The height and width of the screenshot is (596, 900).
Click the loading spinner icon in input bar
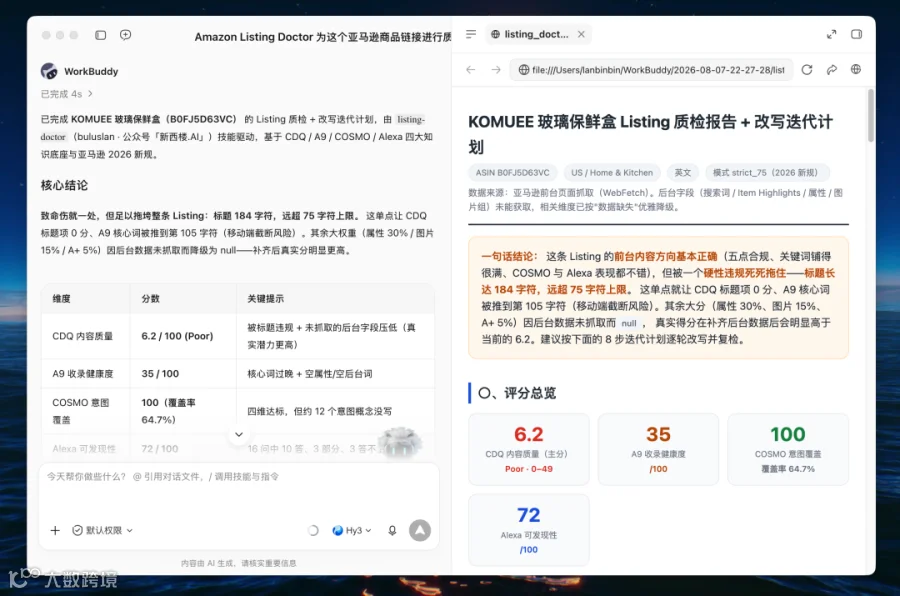[x=313, y=531]
